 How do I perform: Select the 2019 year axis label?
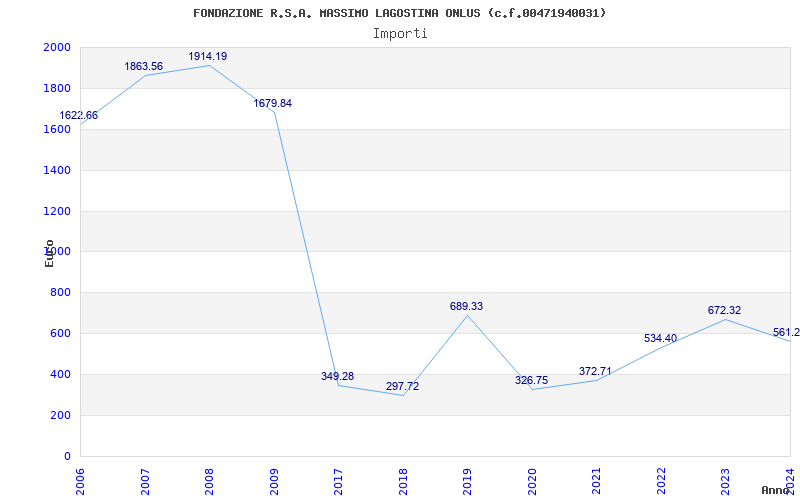(x=468, y=481)
